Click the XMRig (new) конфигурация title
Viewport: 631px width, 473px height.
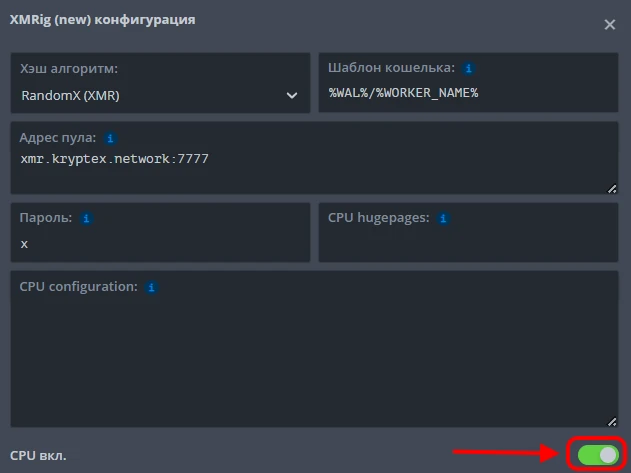click(x=102, y=19)
